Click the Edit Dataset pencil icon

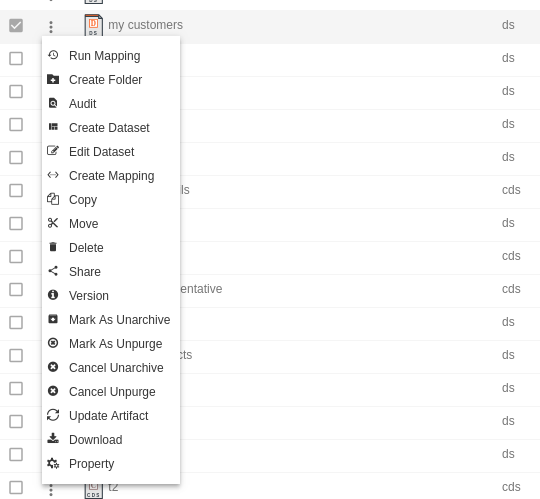53,151
